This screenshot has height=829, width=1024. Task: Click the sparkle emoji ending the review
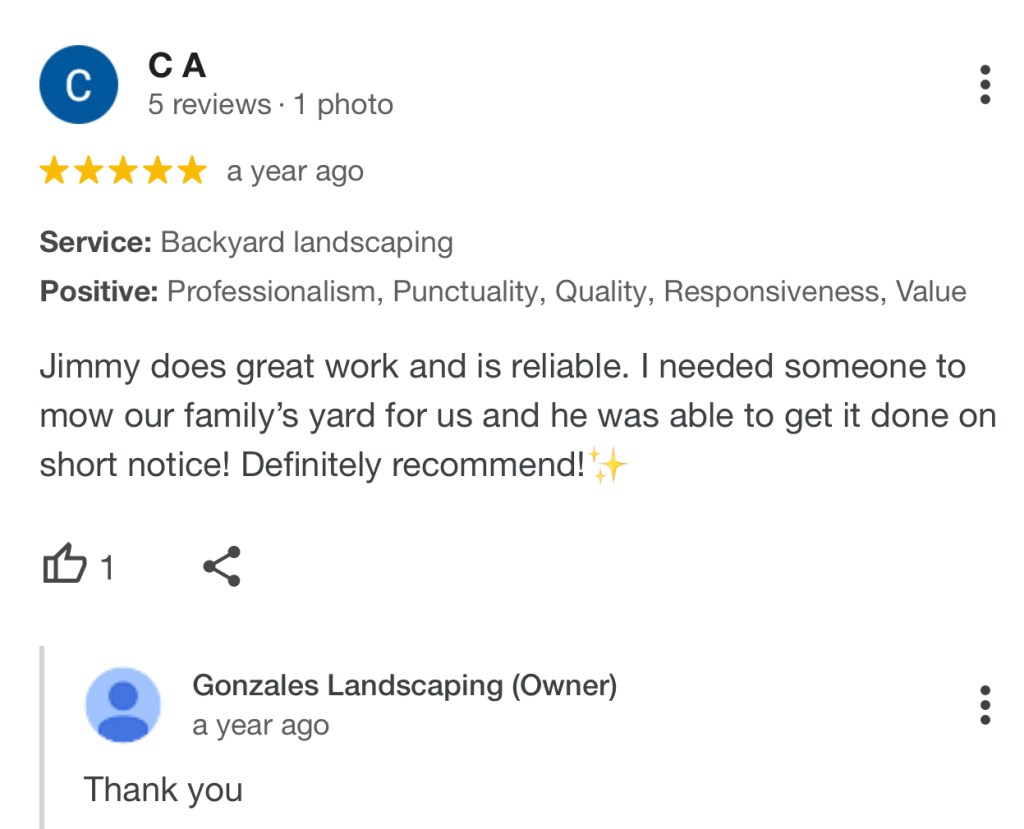[607, 465]
